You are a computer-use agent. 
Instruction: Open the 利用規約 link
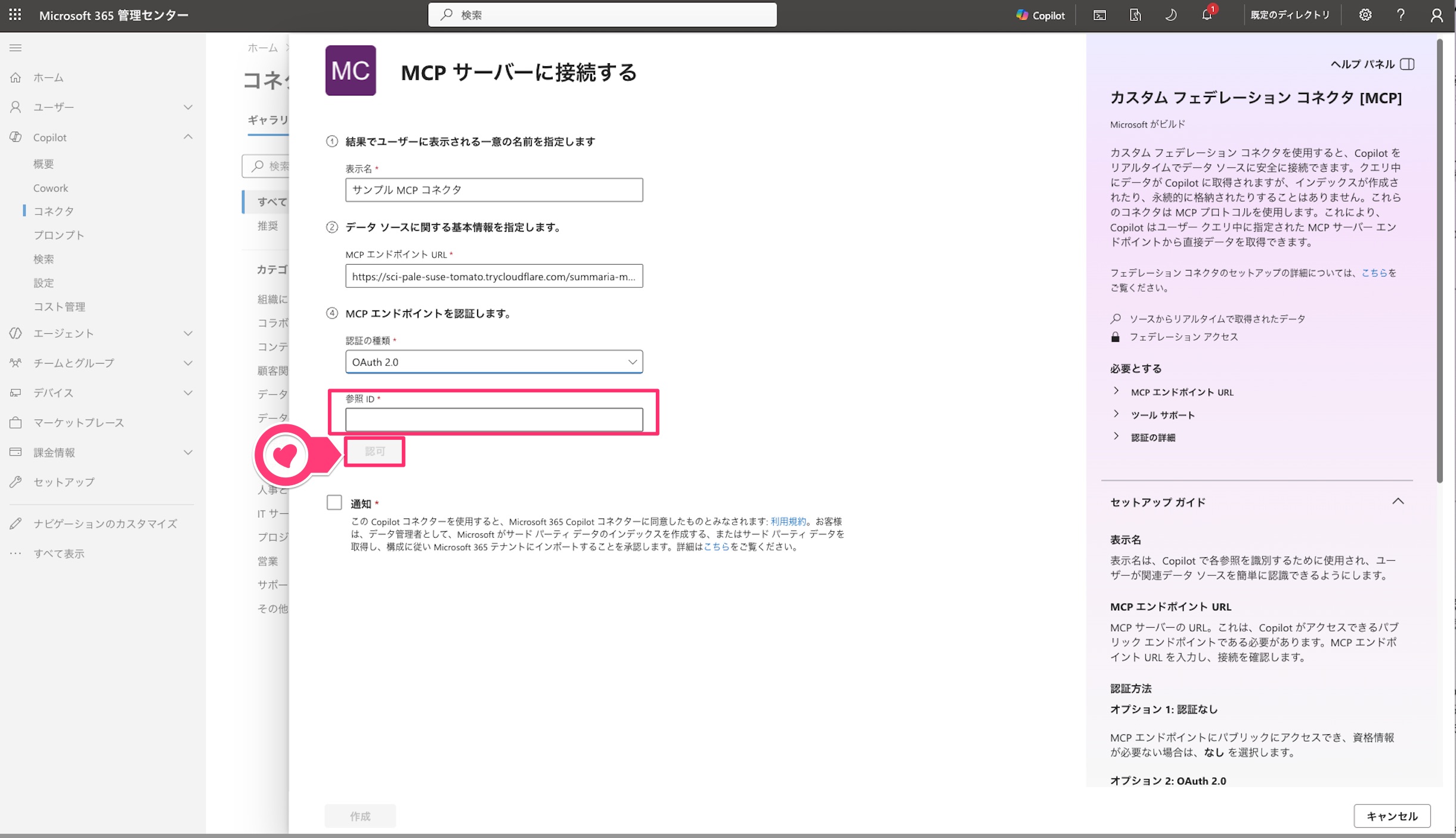[x=788, y=522]
